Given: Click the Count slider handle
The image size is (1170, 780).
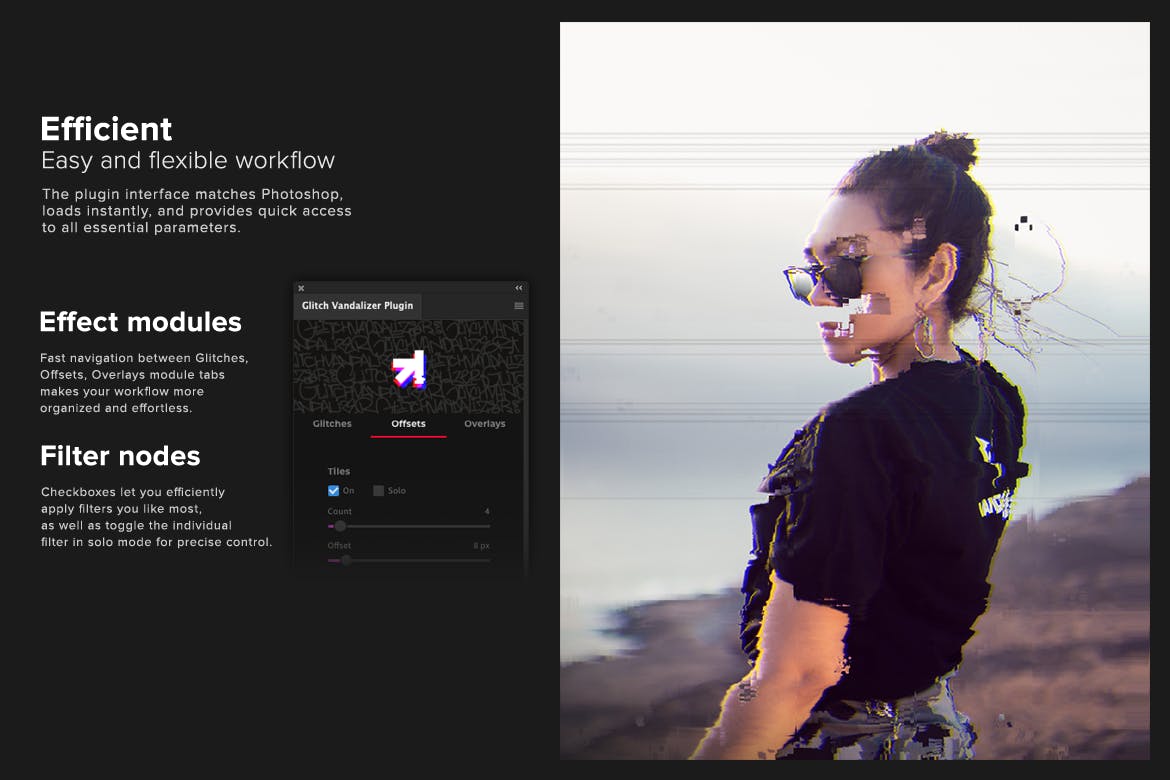Looking at the screenshot, I should [x=340, y=526].
